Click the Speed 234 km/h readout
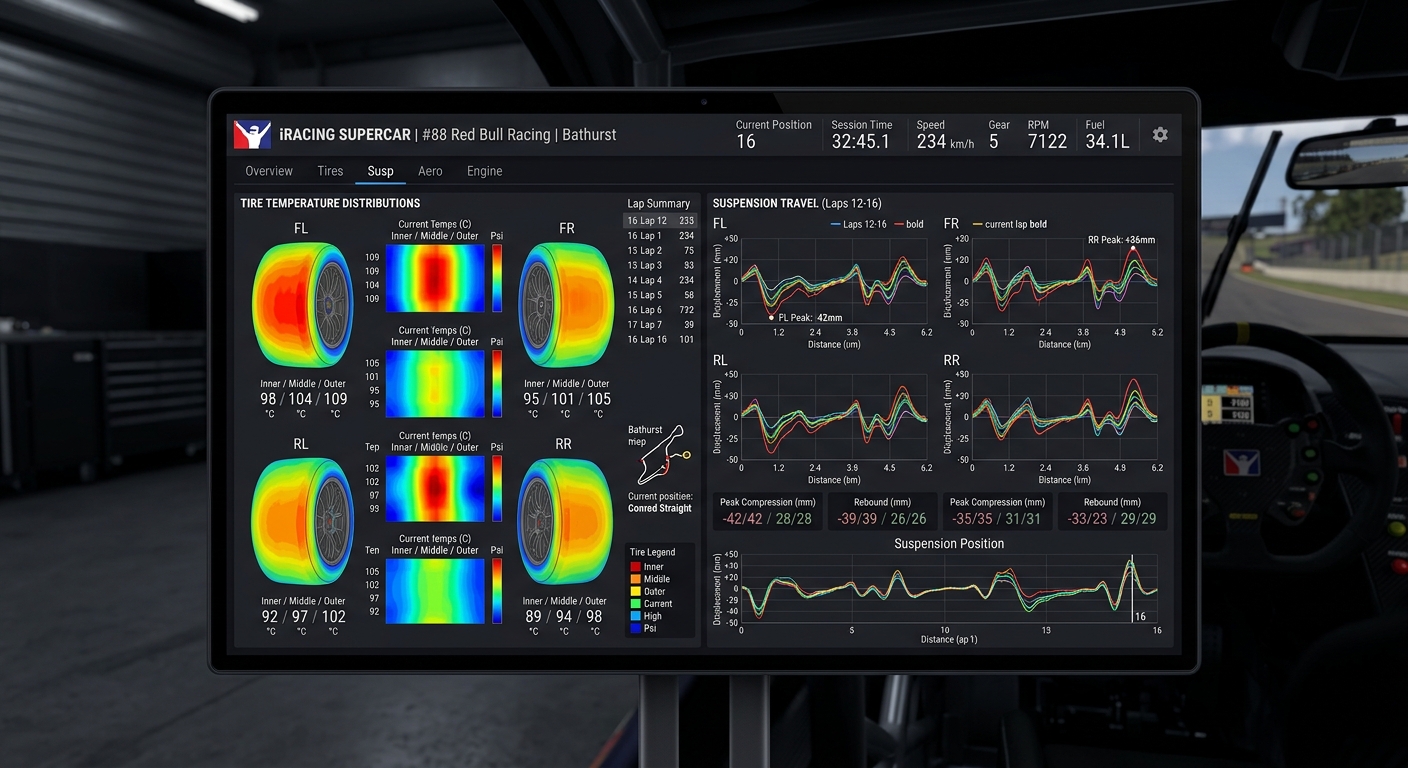The image size is (1408, 768). (x=945, y=135)
